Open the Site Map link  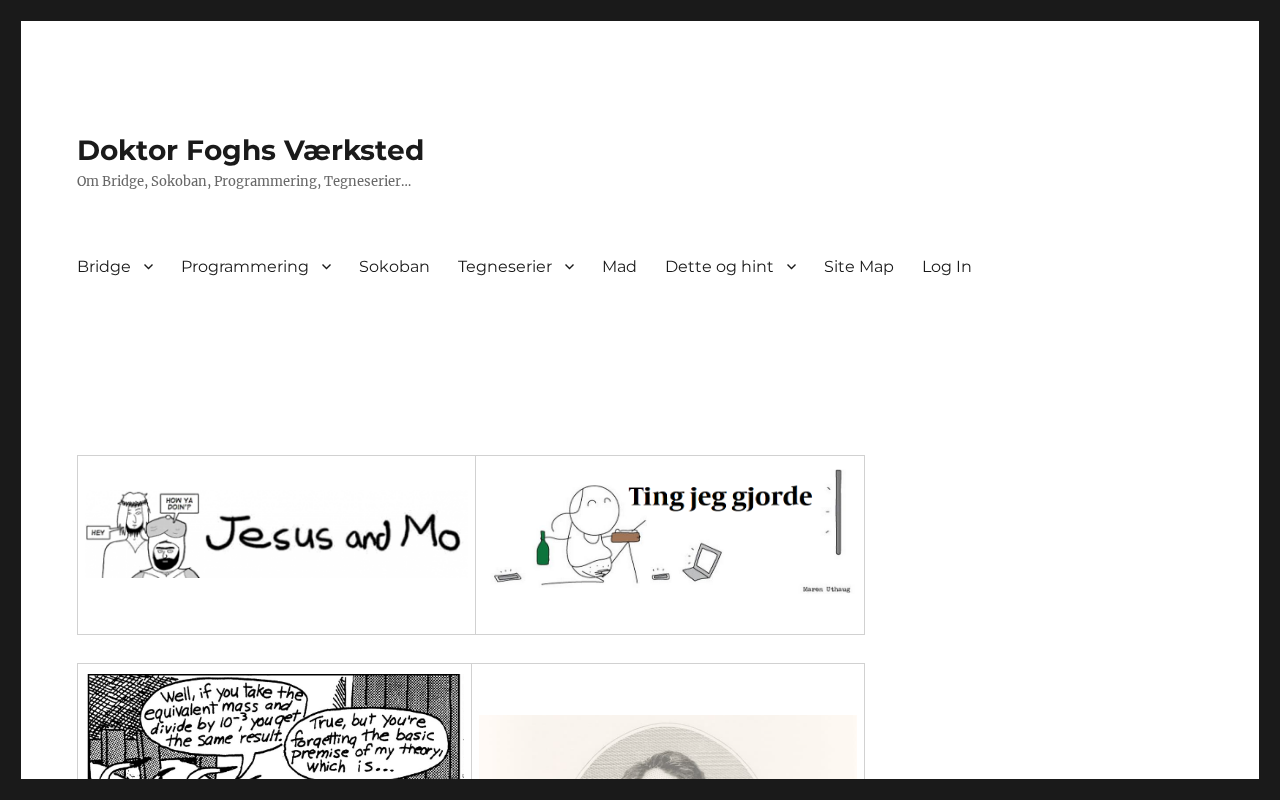859,266
